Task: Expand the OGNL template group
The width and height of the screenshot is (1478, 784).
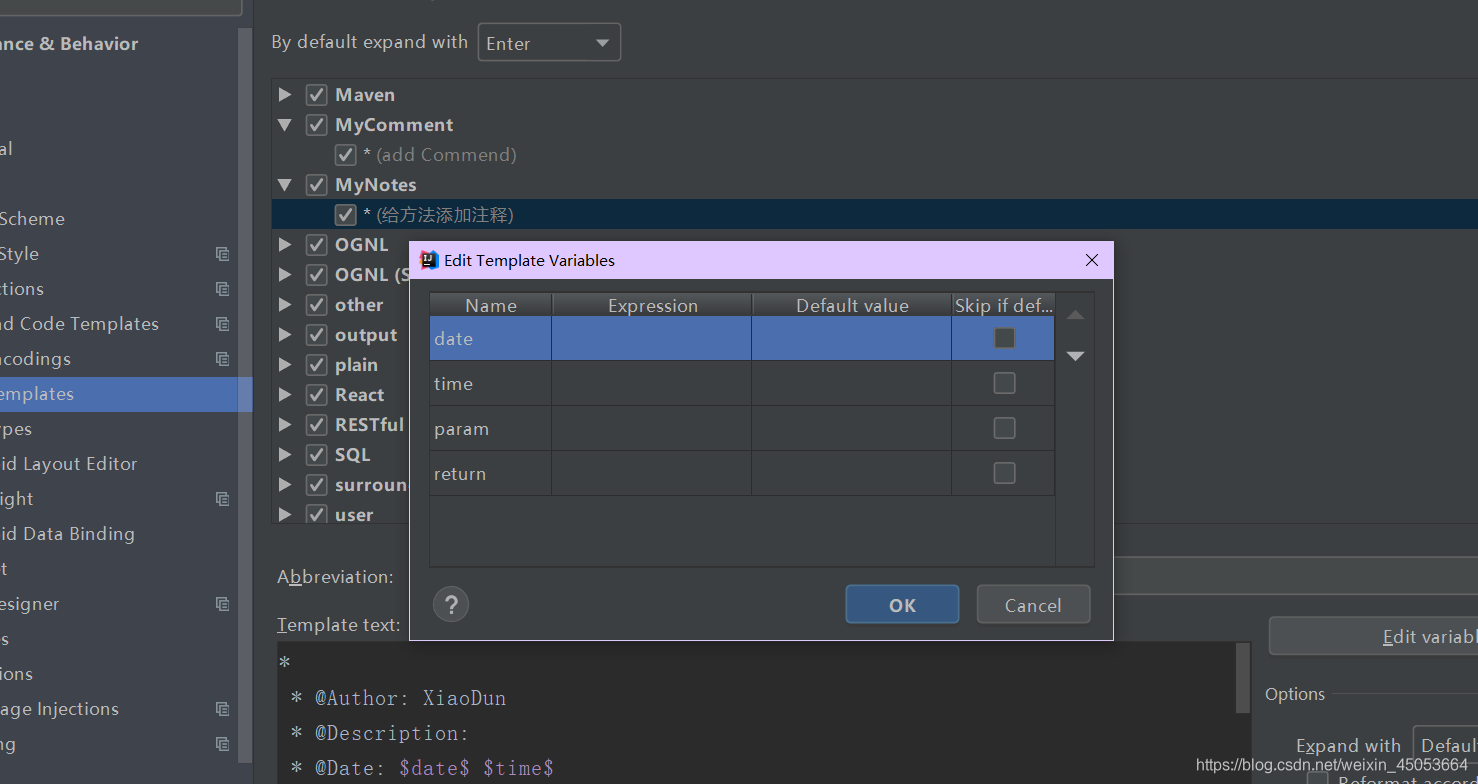Action: click(x=285, y=245)
